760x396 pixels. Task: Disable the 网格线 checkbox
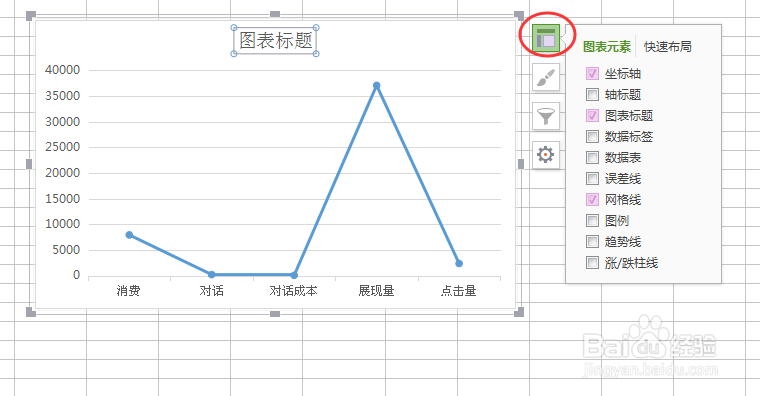point(592,199)
